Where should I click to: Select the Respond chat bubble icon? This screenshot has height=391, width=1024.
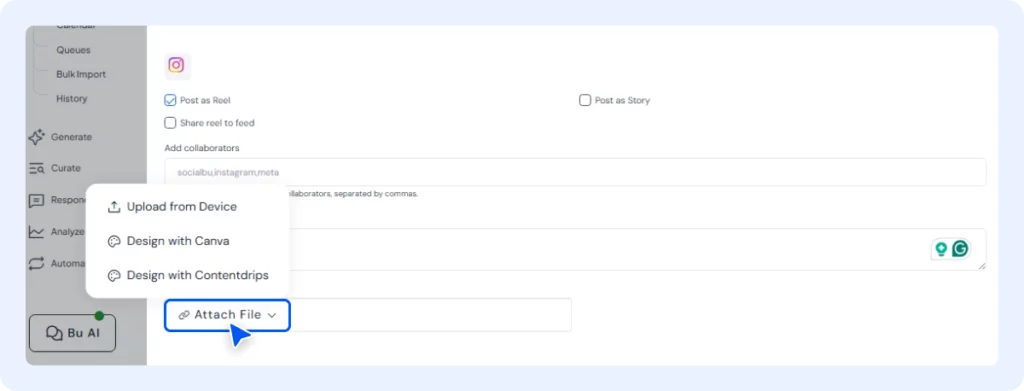click(x=37, y=200)
